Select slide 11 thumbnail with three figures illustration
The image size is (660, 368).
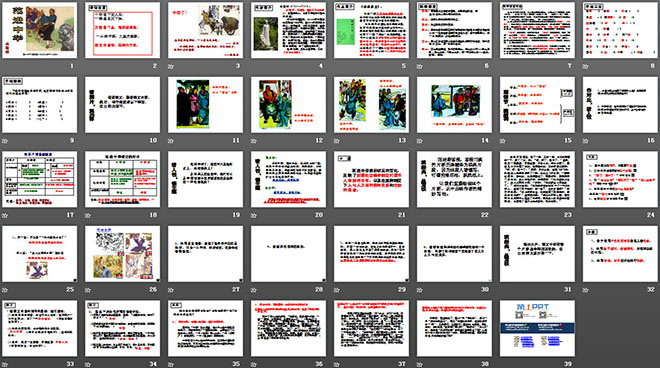(x=205, y=104)
